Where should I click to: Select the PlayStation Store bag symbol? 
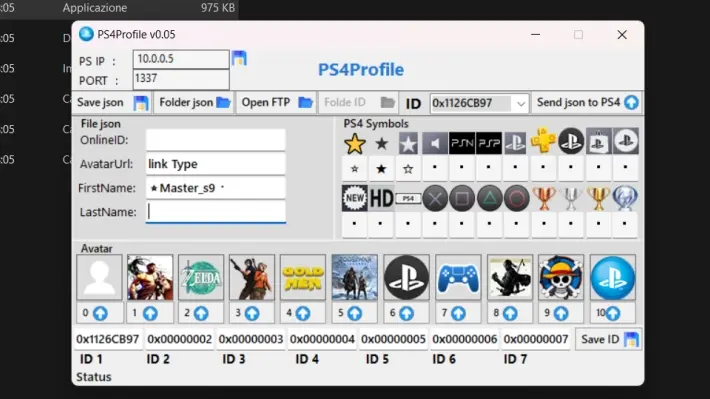click(x=599, y=141)
